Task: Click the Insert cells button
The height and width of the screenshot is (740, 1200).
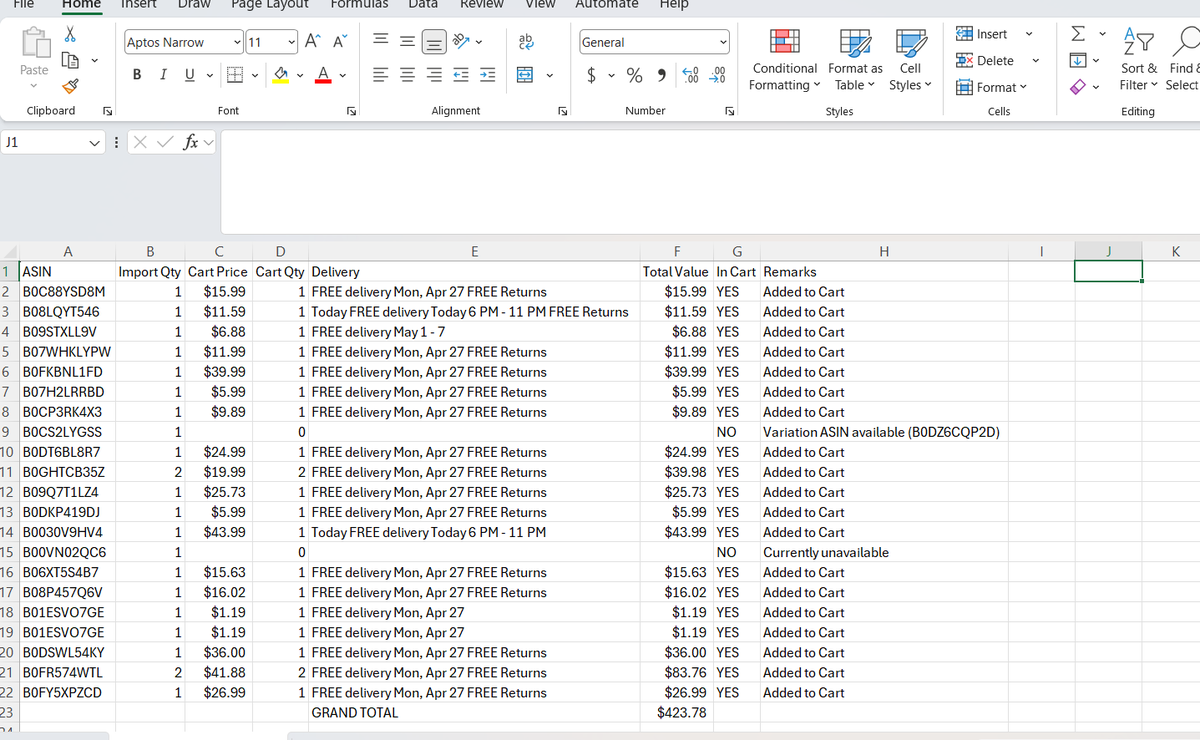Action: point(984,34)
